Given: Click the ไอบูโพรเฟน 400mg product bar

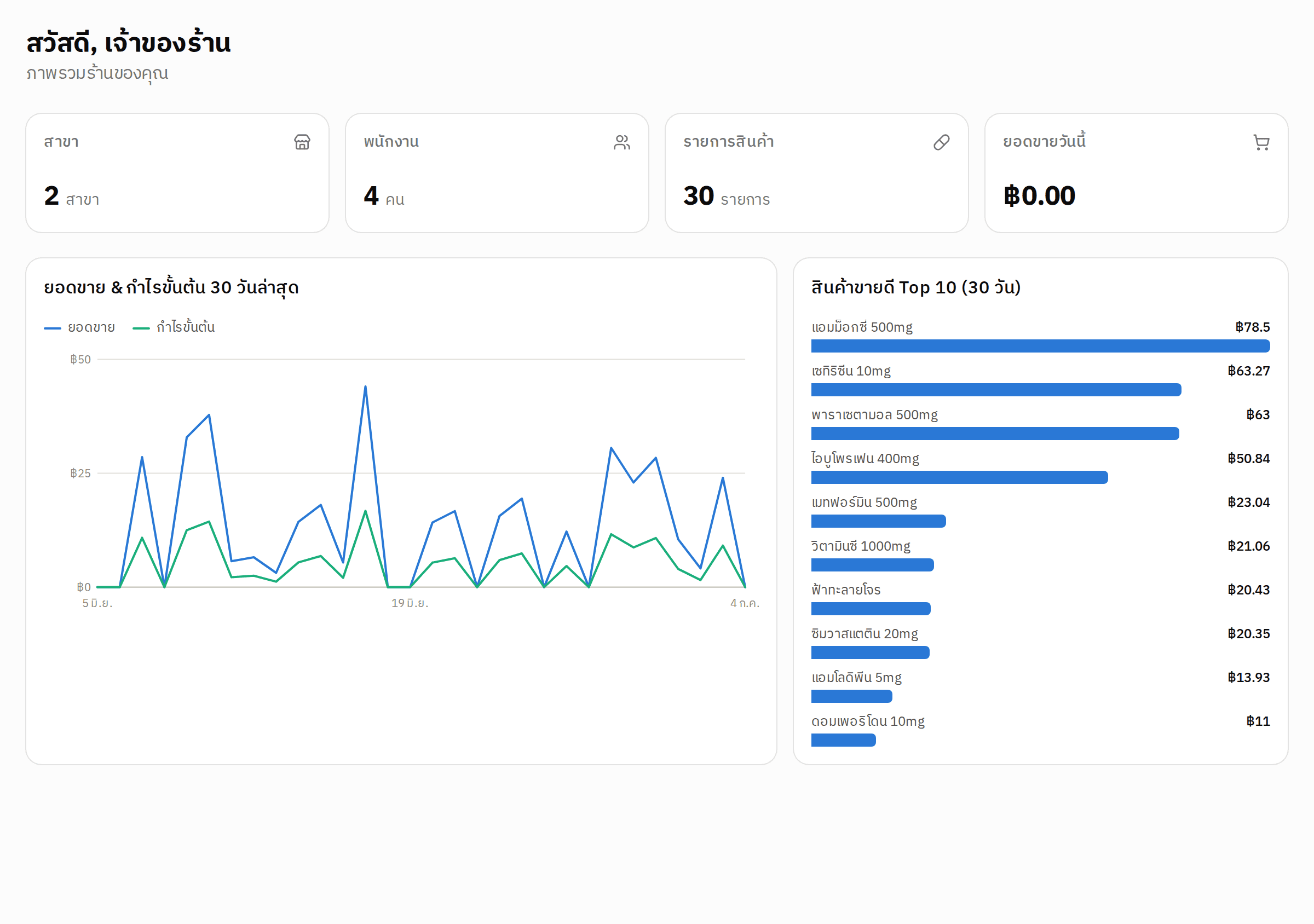Looking at the screenshot, I should (959, 477).
